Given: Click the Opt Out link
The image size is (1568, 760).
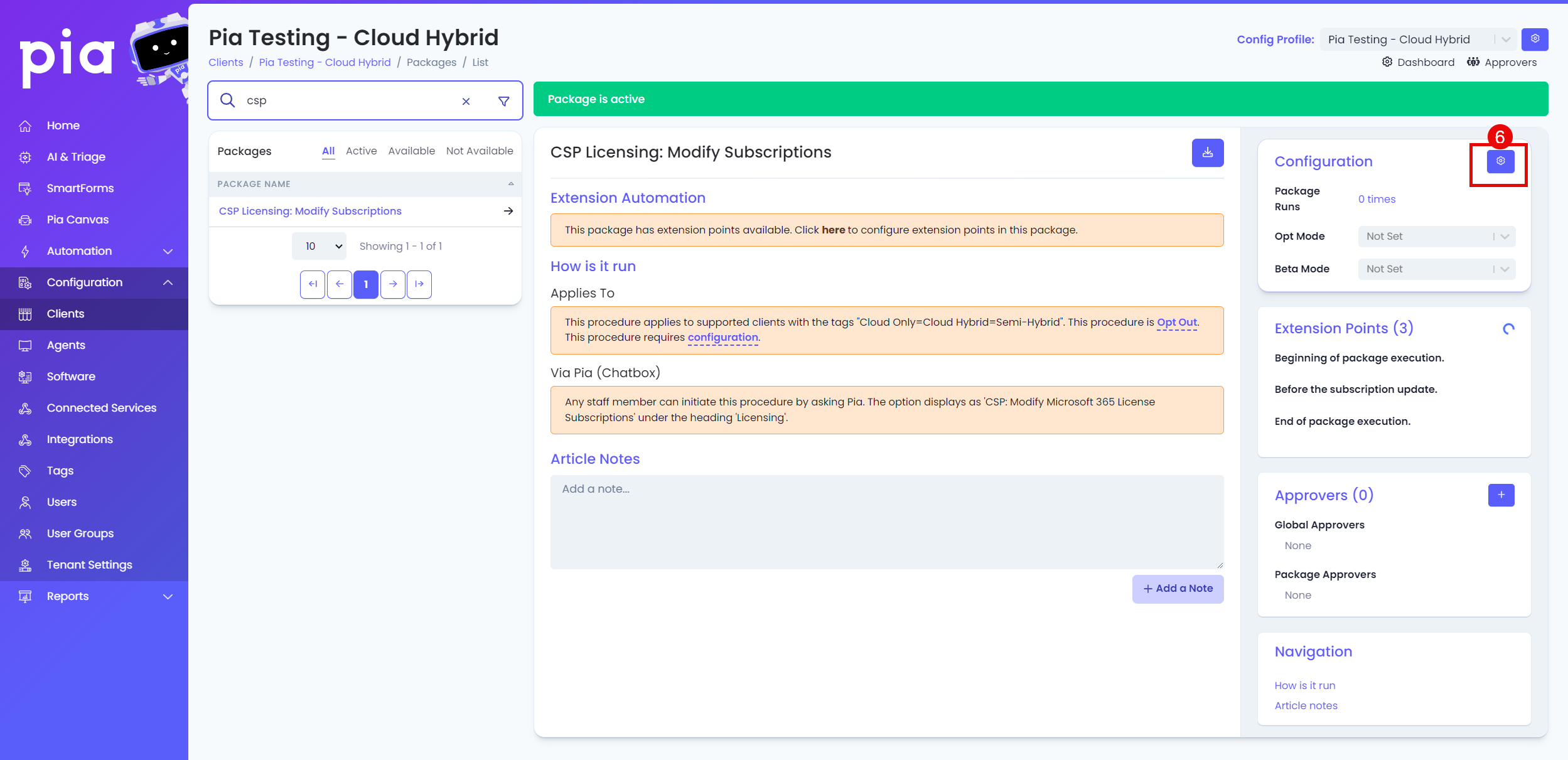Looking at the screenshot, I should point(1177,322).
